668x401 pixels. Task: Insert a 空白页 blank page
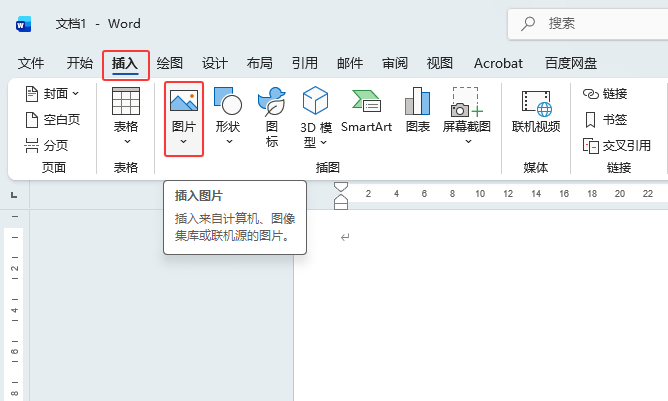tap(52, 120)
